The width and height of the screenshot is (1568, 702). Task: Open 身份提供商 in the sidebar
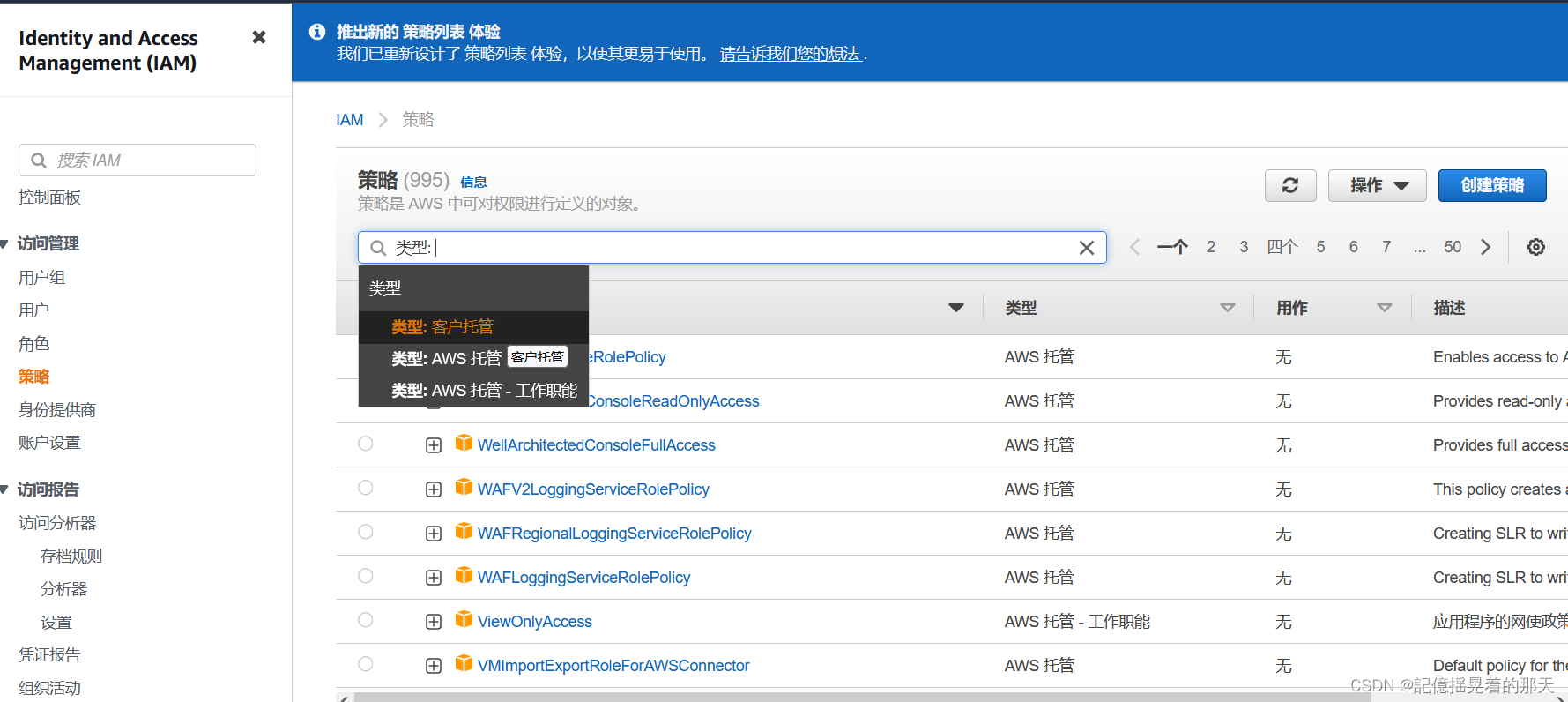57,410
